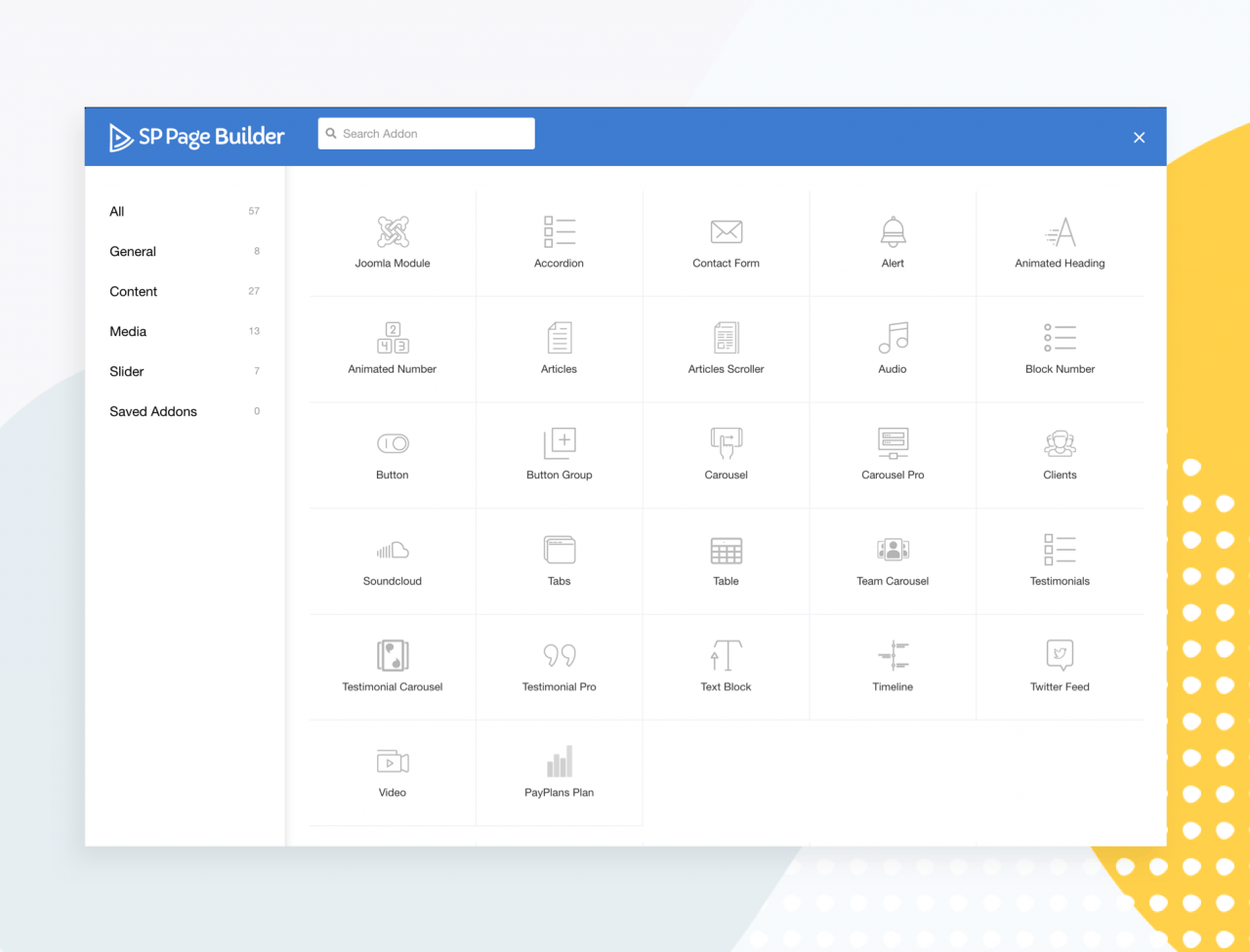Pick the Block Number addon icon
This screenshot has height=952, width=1250.
tap(1060, 338)
